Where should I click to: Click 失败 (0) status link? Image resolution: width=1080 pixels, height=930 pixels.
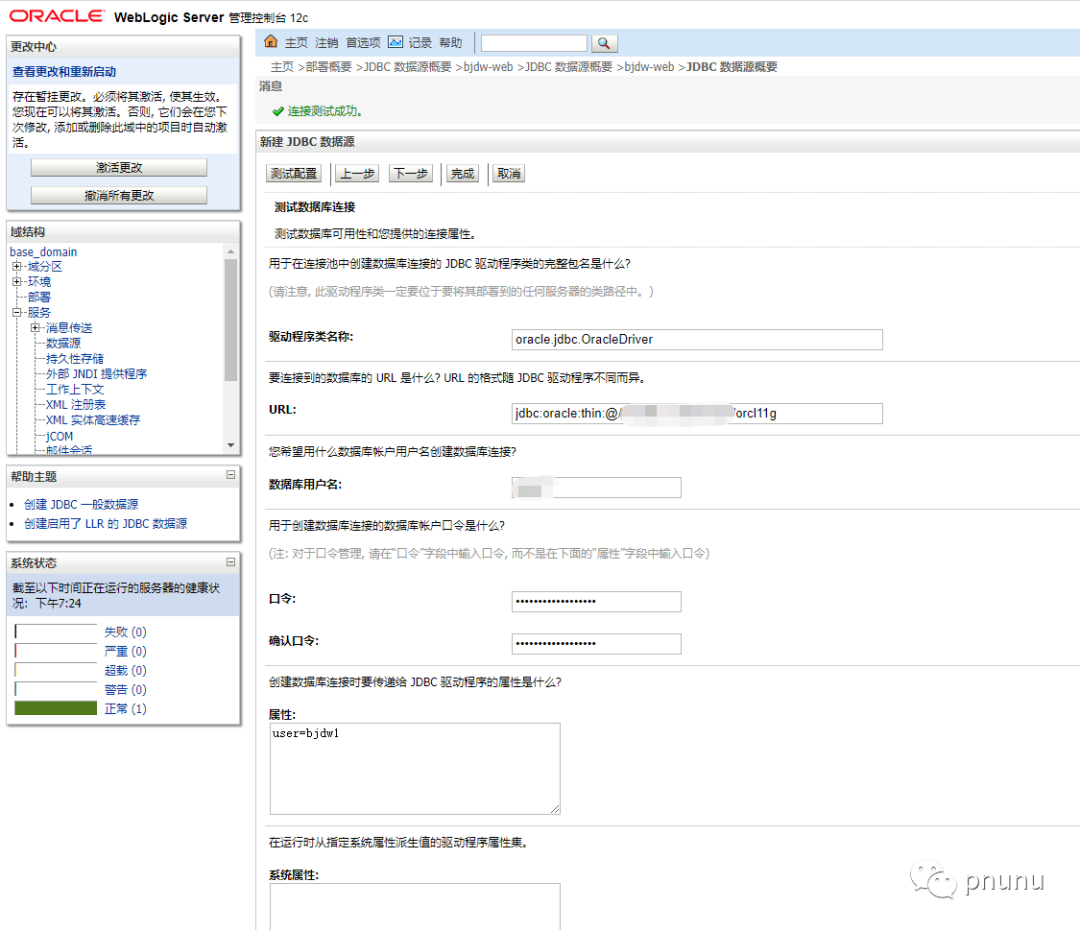click(x=125, y=632)
